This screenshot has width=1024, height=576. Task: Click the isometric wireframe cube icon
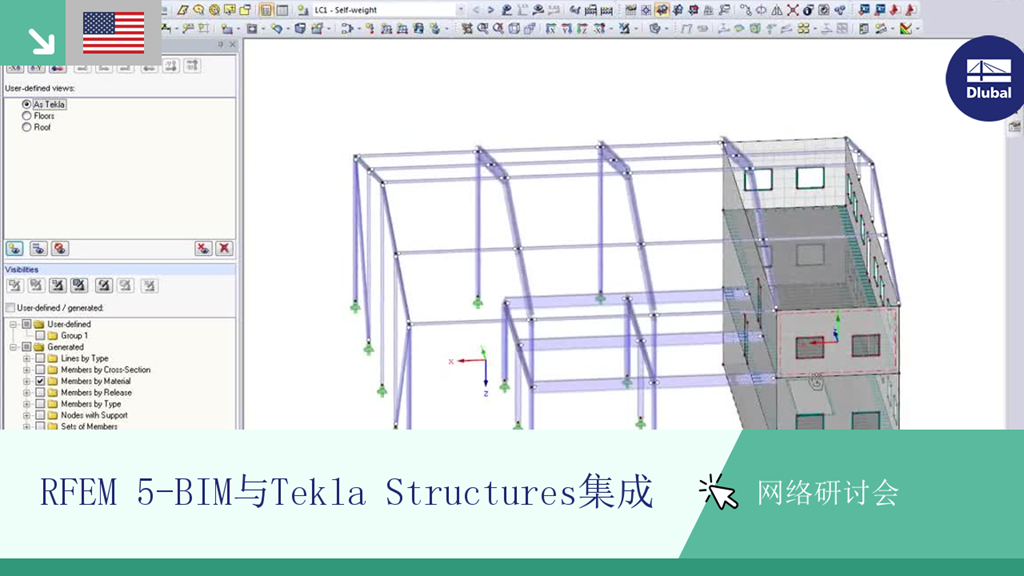pyautogui.click(x=513, y=28)
